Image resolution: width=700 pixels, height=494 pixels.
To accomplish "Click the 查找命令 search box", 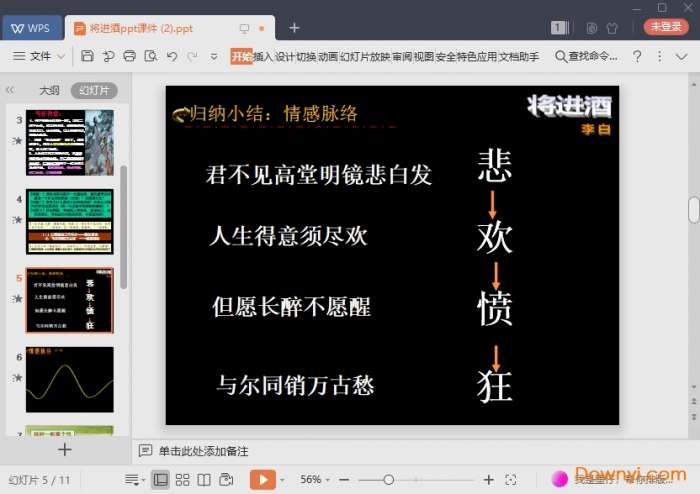I will [x=586, y=56].
